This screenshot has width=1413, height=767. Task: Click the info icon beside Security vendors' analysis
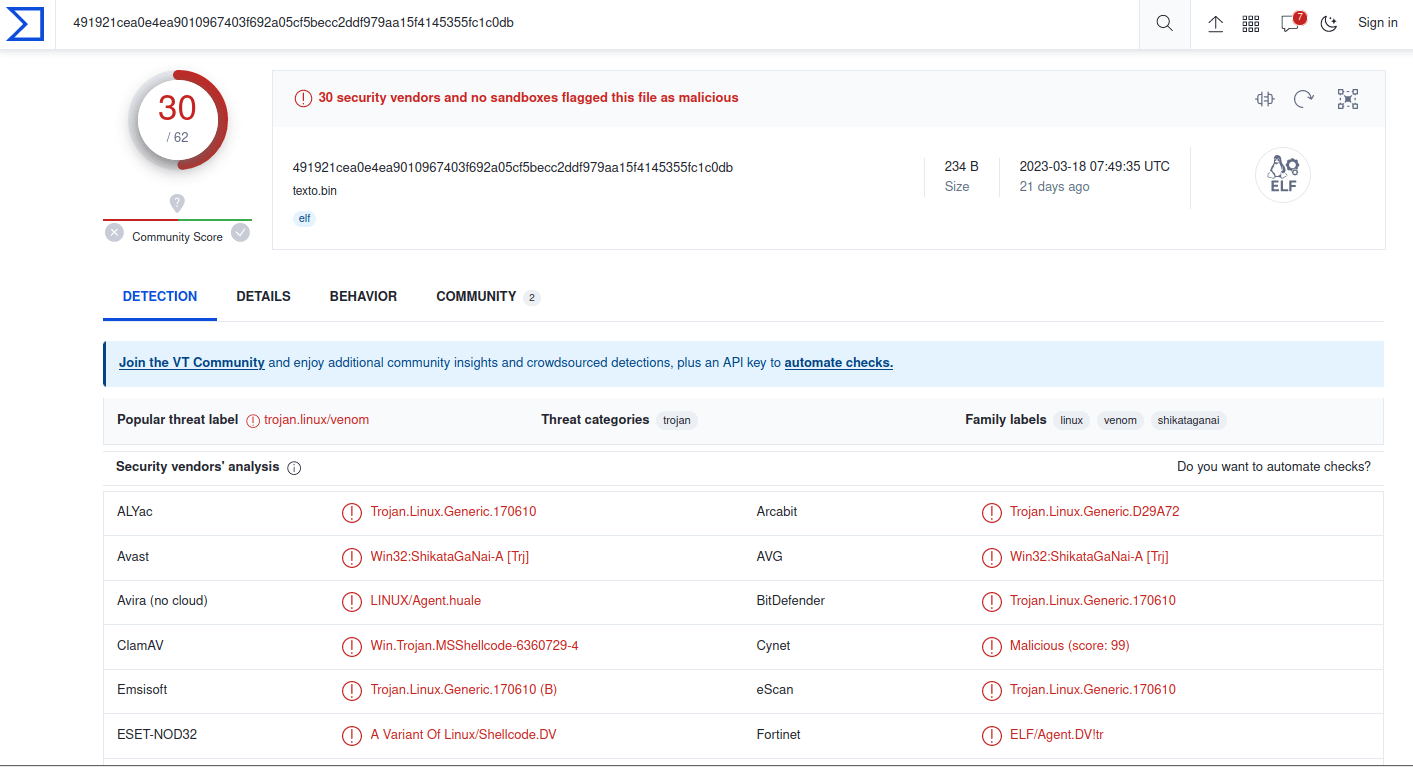[294, 468]
